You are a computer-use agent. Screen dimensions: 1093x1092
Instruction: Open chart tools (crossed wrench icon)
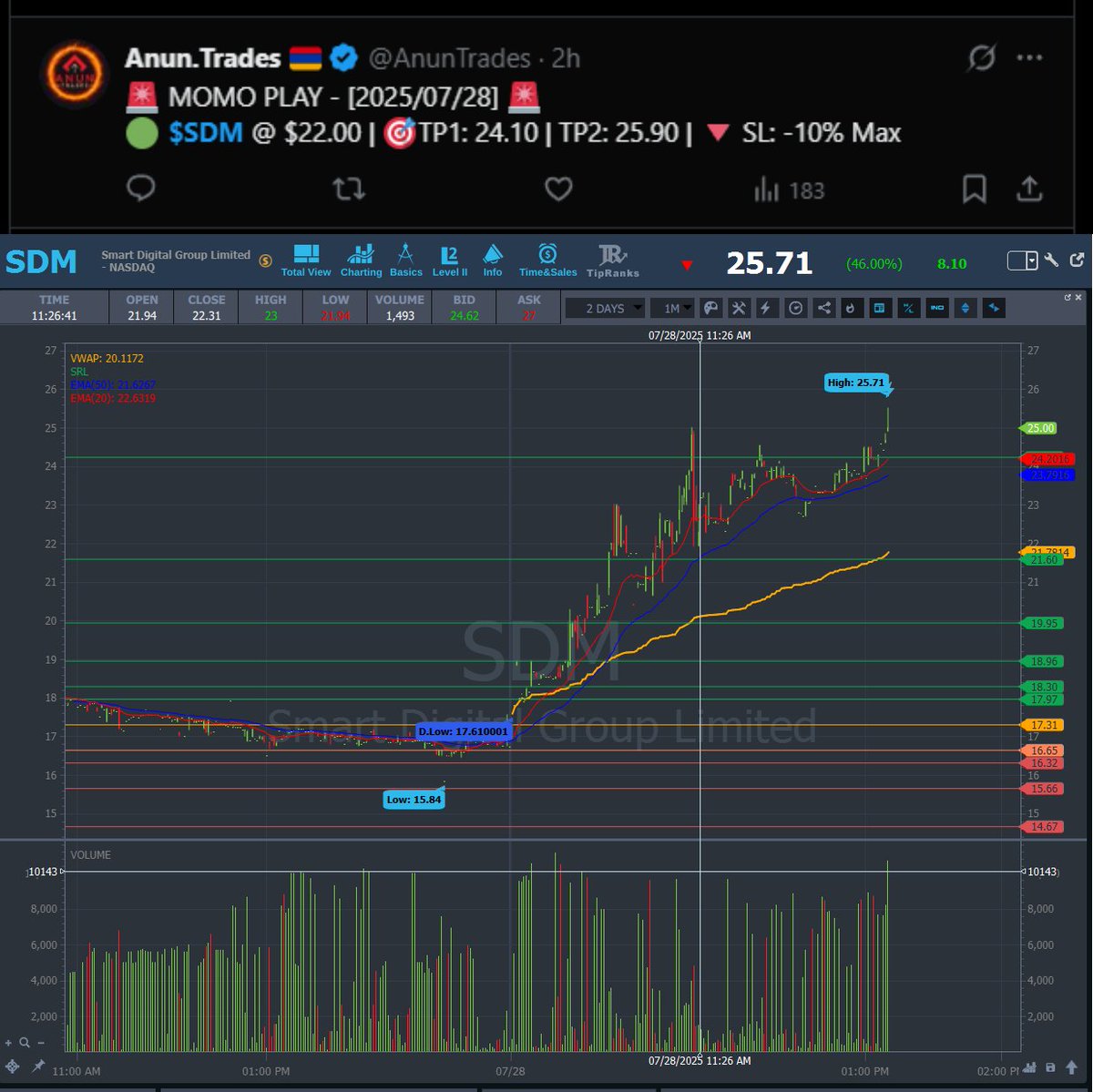739,309
